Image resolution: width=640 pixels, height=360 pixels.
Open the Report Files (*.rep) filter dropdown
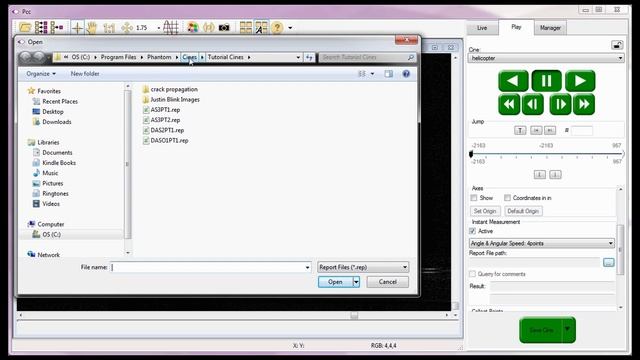(x=363, y=267)
